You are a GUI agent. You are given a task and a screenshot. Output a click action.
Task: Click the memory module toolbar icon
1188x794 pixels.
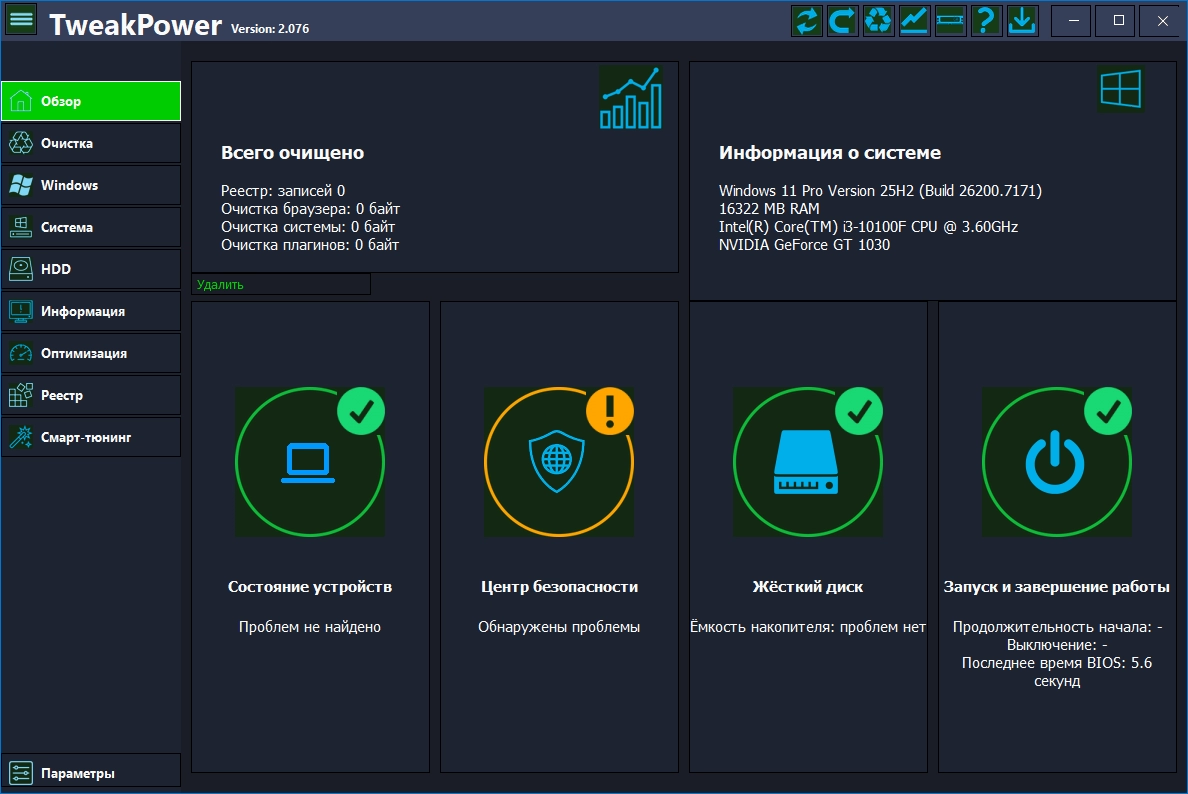tap(950, 20)
